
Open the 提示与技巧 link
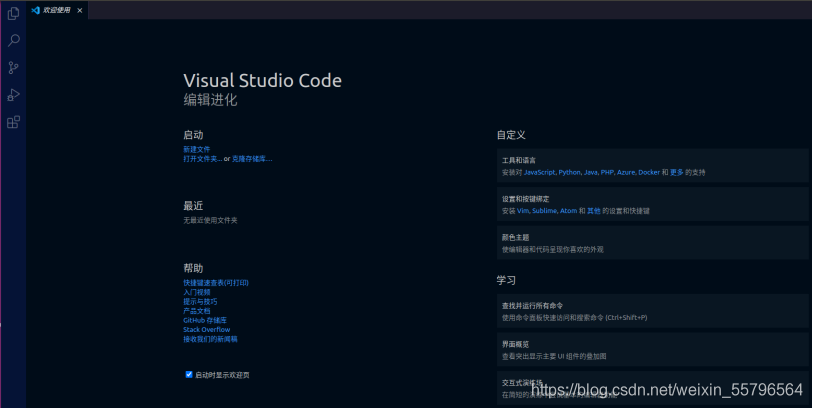[200, 301]
